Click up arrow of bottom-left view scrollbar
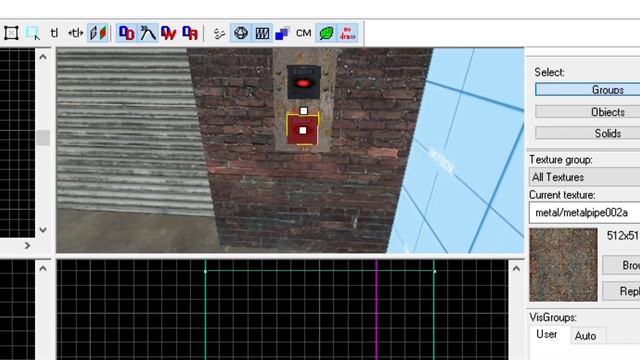Viewport: 640px width, 360px height. tap(43, 269)
